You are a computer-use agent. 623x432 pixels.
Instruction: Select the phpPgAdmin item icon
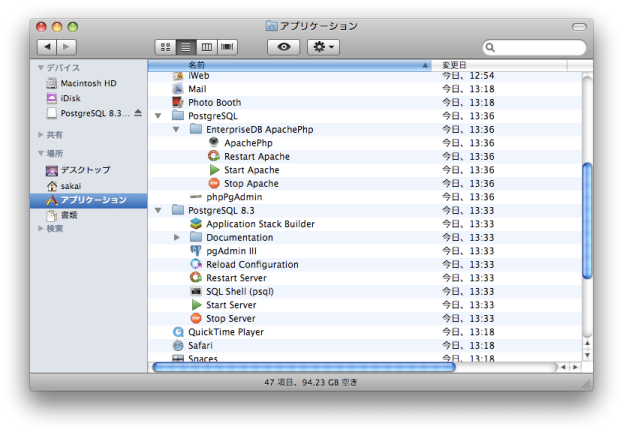click(x=196, y=197)
